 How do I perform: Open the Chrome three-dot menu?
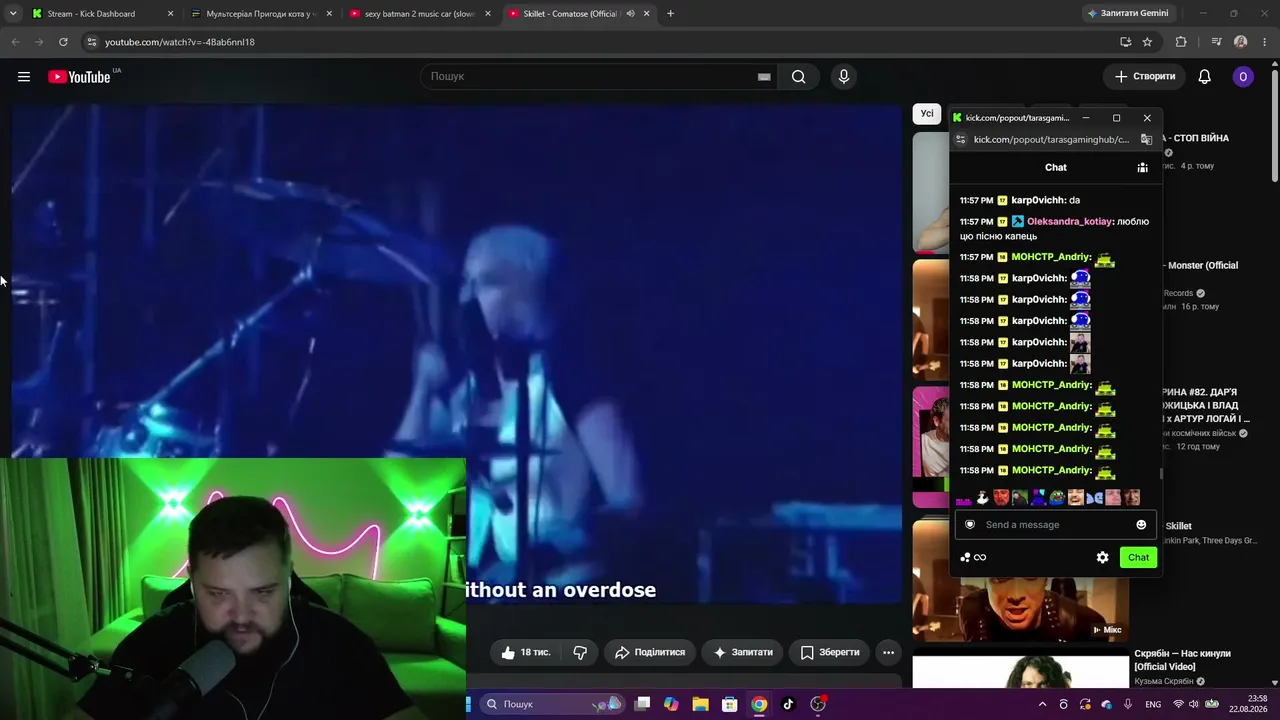pos(1265,42)
